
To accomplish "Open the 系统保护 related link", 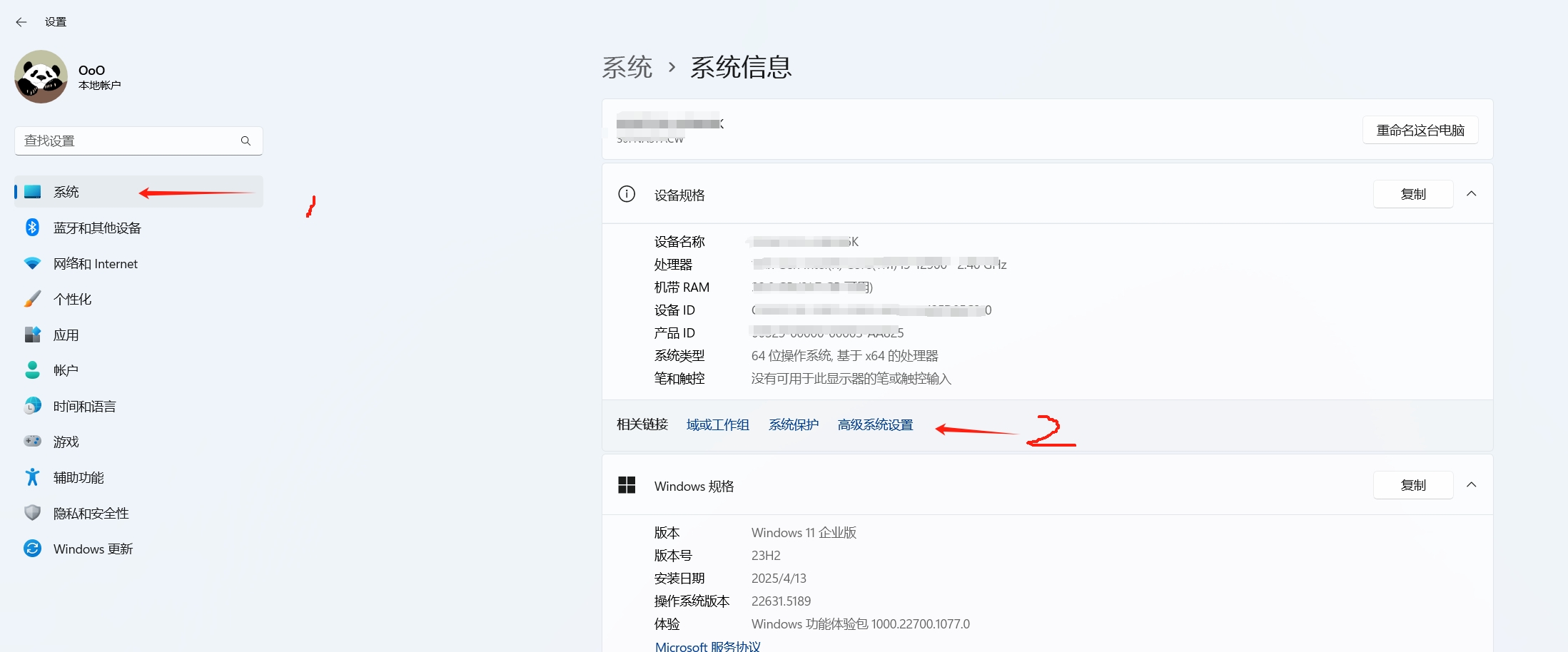I will coord(793,425).
